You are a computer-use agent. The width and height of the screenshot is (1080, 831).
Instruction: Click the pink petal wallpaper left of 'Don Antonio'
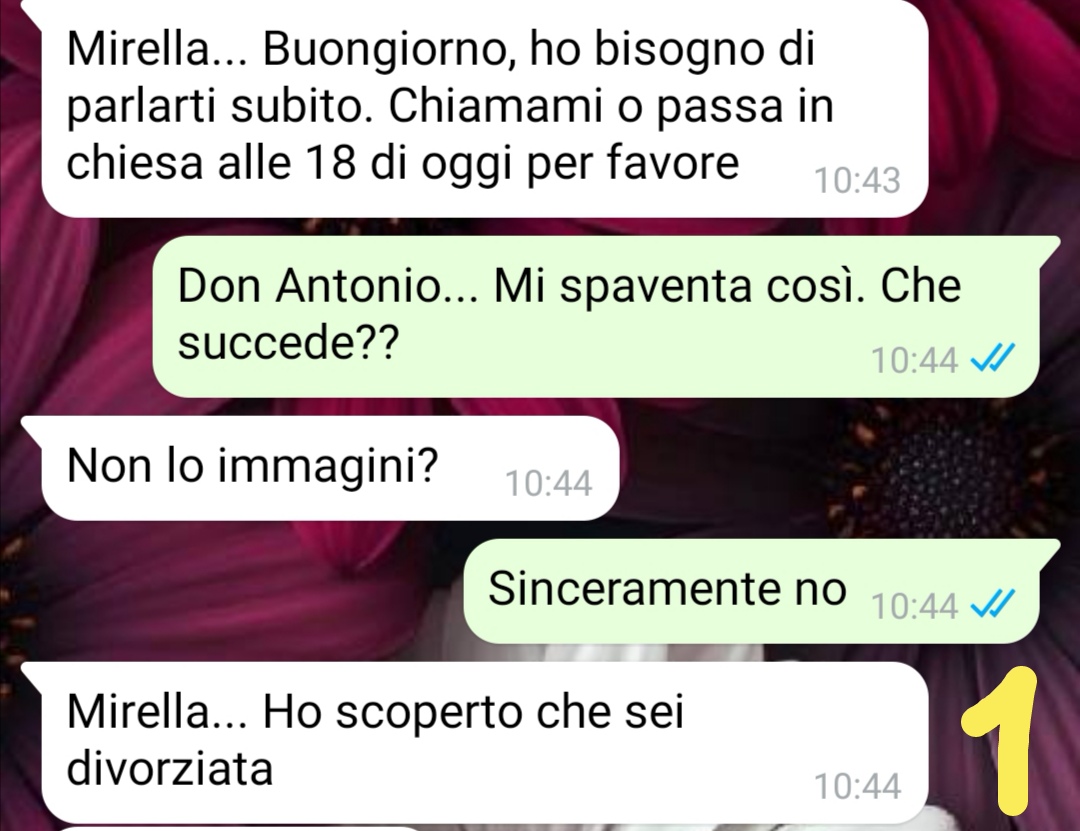pyautogui.click(x=76, y=317)
